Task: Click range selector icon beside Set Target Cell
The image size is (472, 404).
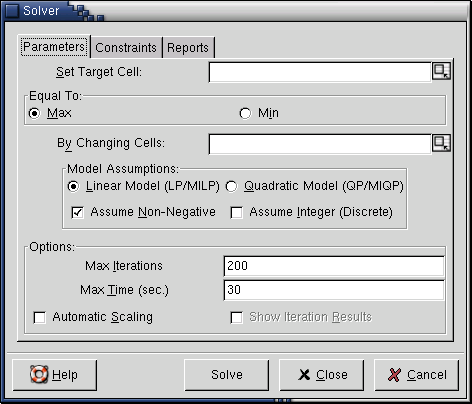Action: (x=441, y=71)
